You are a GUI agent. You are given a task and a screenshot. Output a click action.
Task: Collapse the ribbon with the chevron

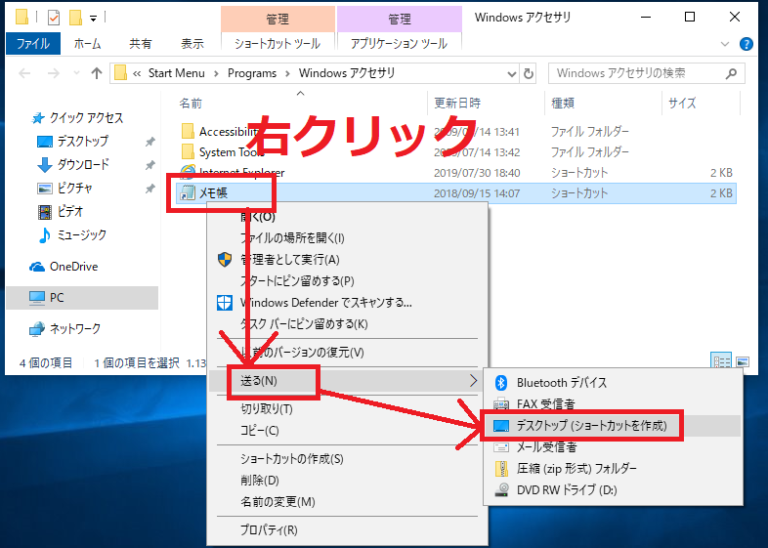[727, 44]
